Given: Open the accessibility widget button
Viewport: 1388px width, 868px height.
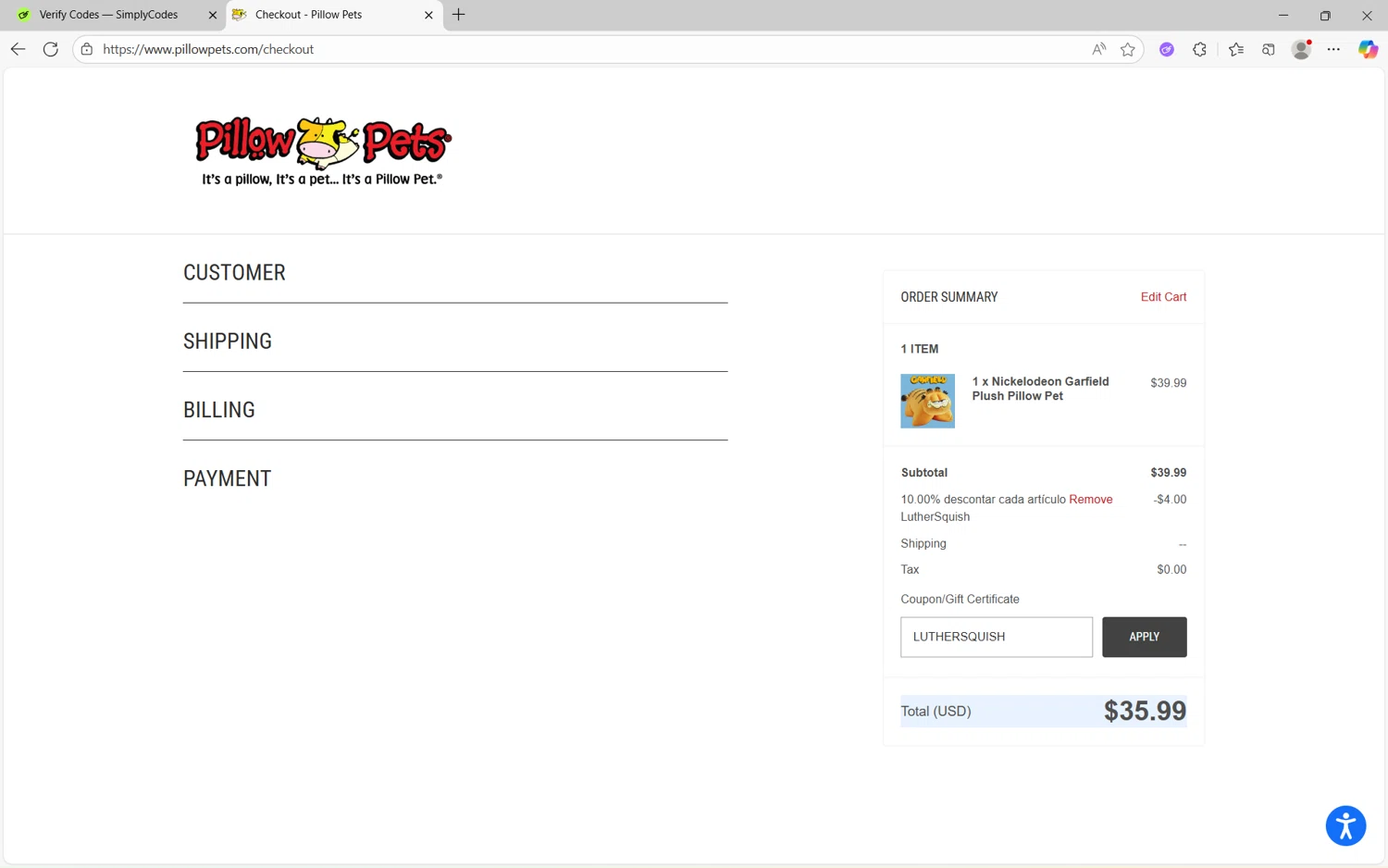Looking at the screenshot, I should pyautogui.click(x=1345, y=825).
